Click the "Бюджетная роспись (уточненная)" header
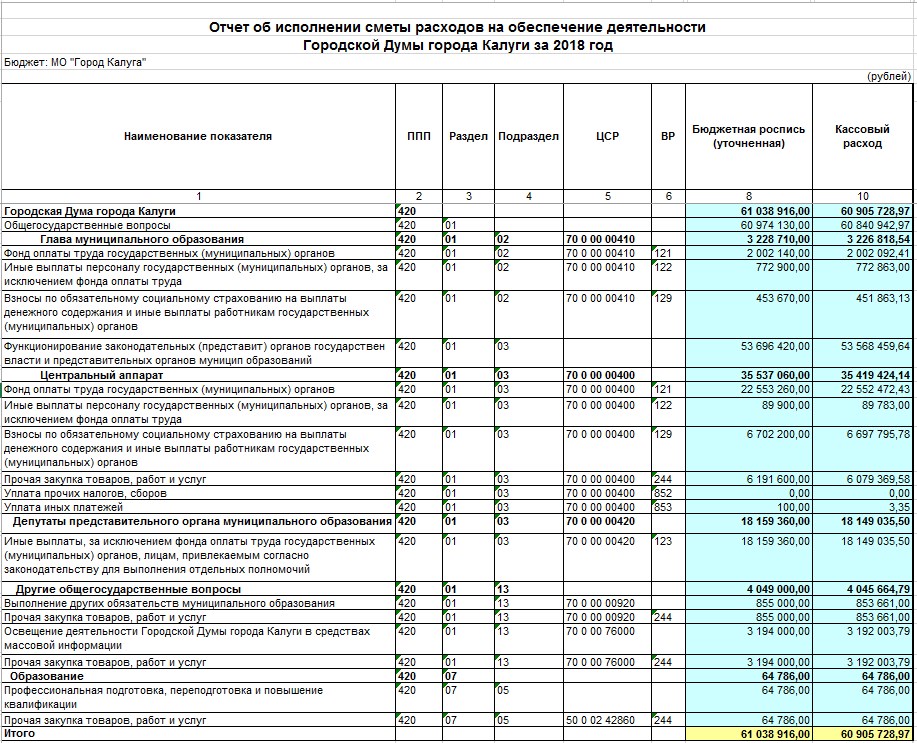917x743 pixels. (x=749, y=136)
